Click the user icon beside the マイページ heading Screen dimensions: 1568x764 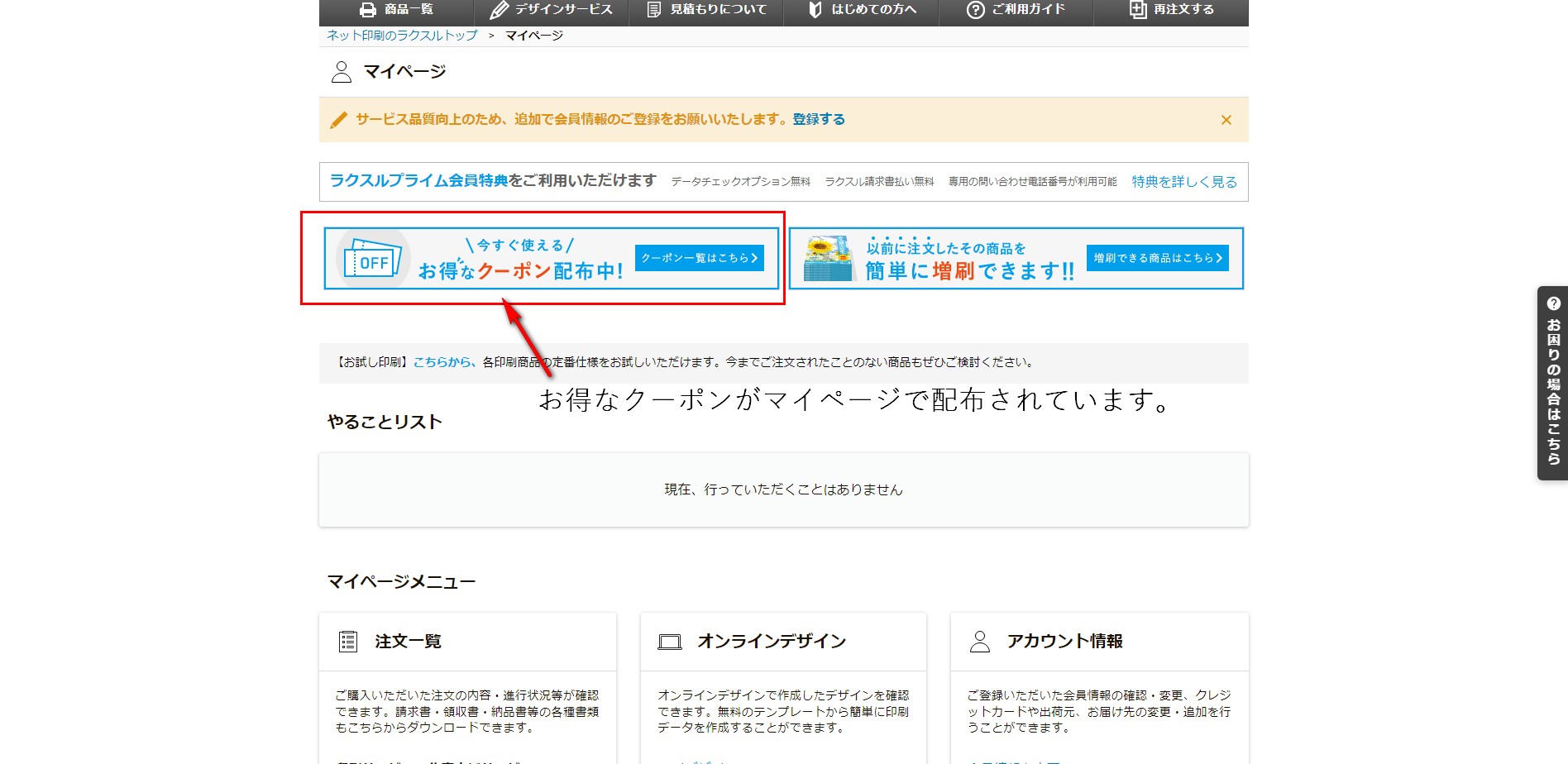(x=341, y=72)
